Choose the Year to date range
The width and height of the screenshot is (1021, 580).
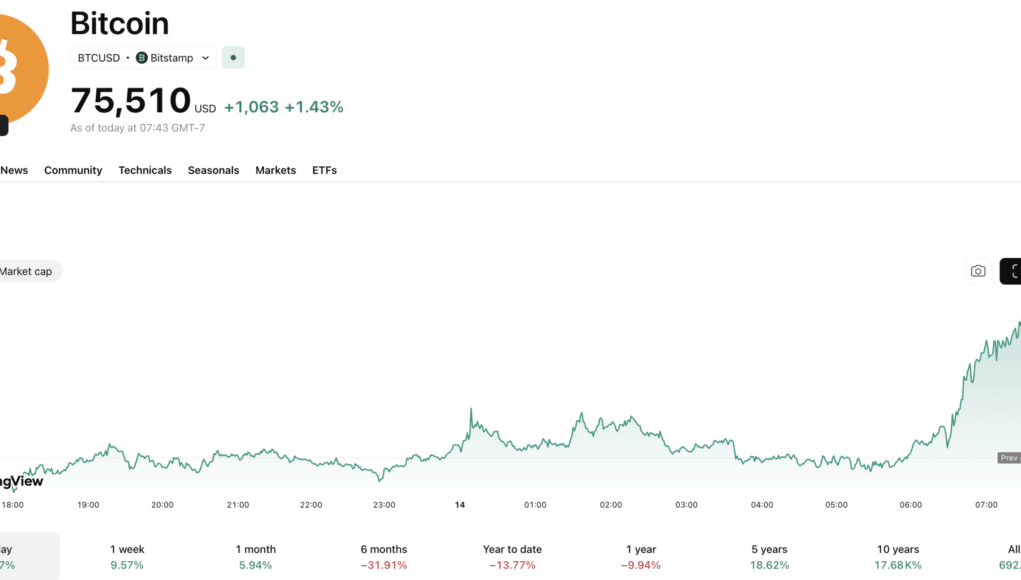pos(512,557)
